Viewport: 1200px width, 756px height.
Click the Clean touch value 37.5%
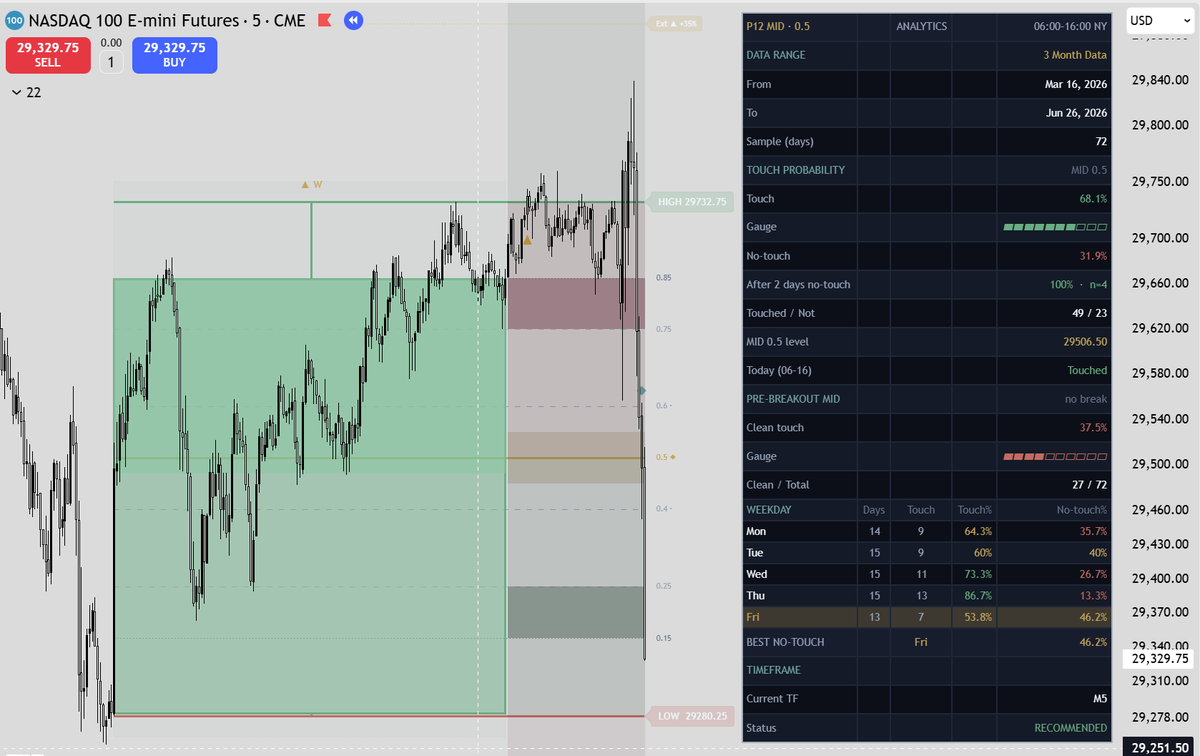(1093, 428)
